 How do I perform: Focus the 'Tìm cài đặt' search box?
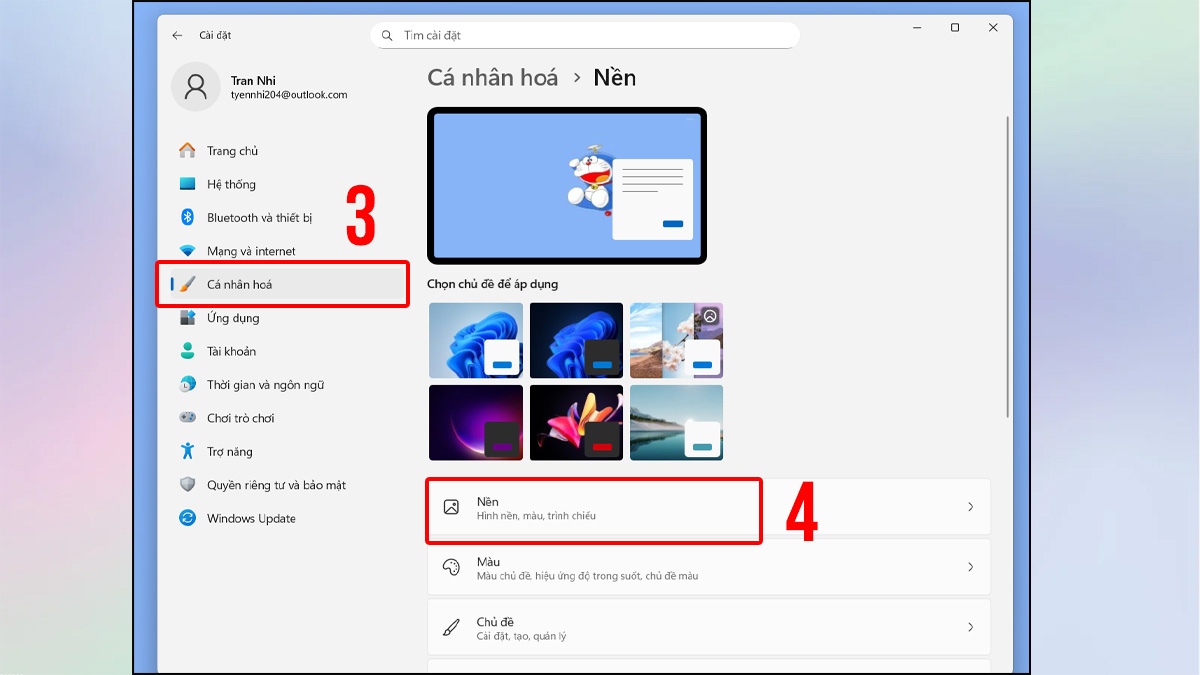(x=585, y=35)
